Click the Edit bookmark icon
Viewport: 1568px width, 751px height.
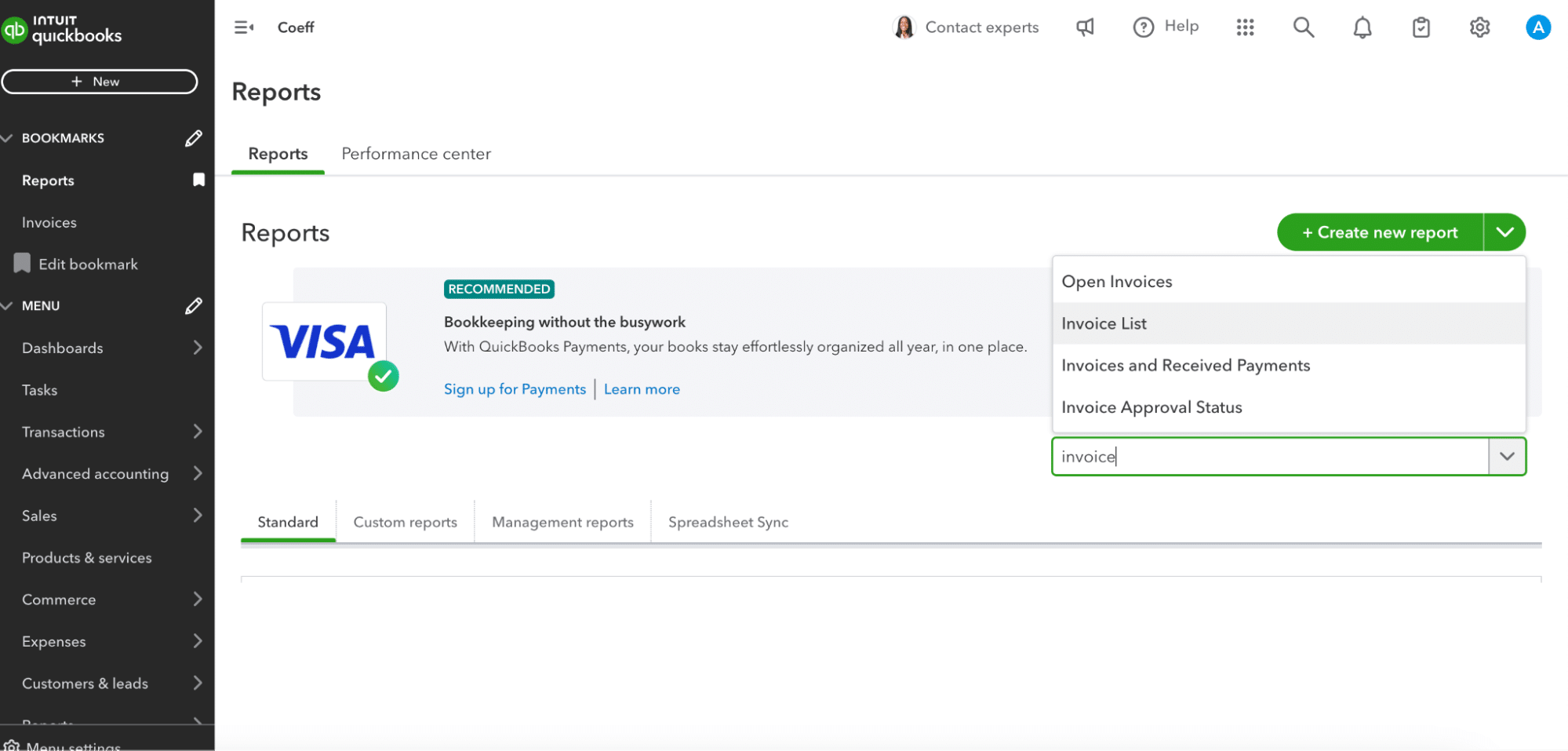point(22,264)
